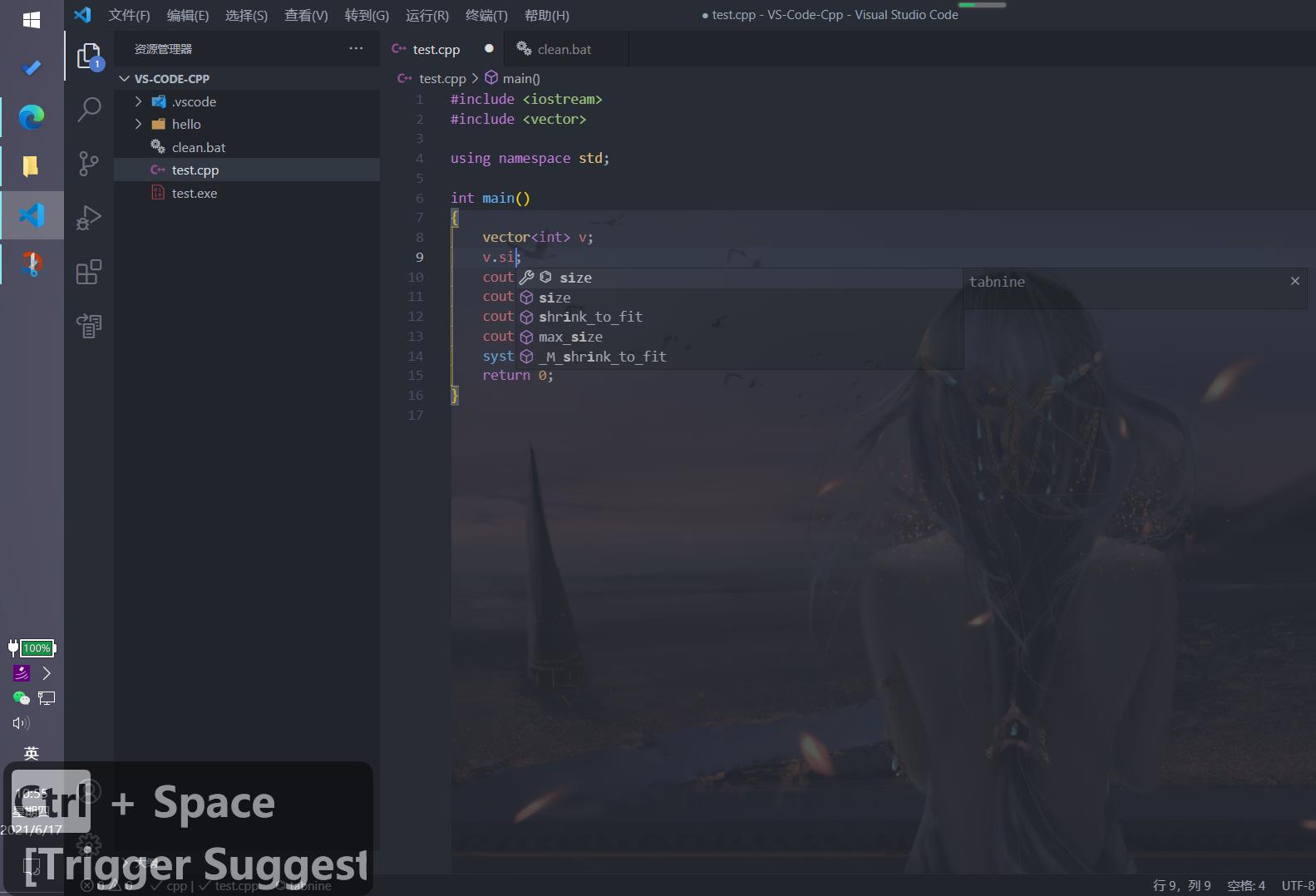
Task: Click the 行 9, 列 9 cursor position status
Action: (1181, 885)
